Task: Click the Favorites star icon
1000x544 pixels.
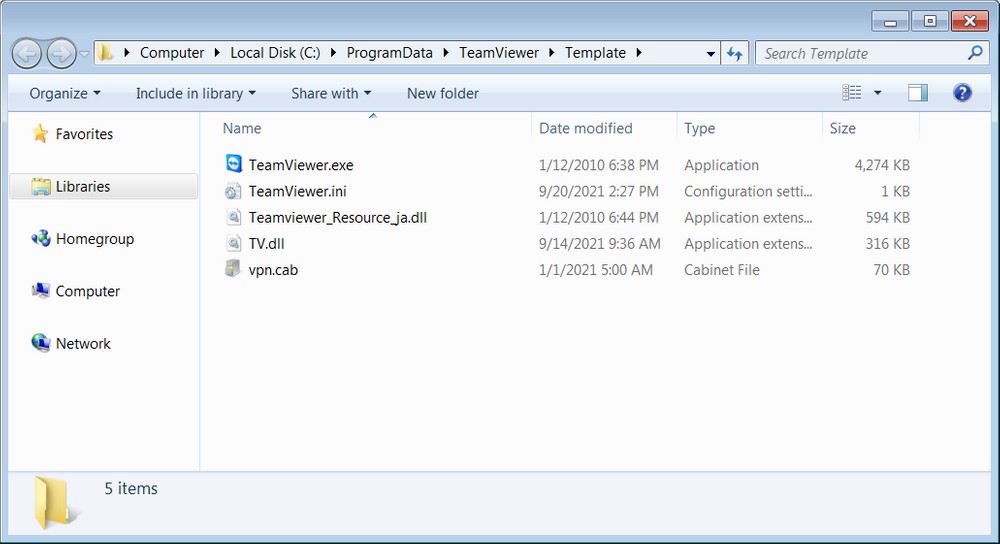Action: tap(40, 133)
